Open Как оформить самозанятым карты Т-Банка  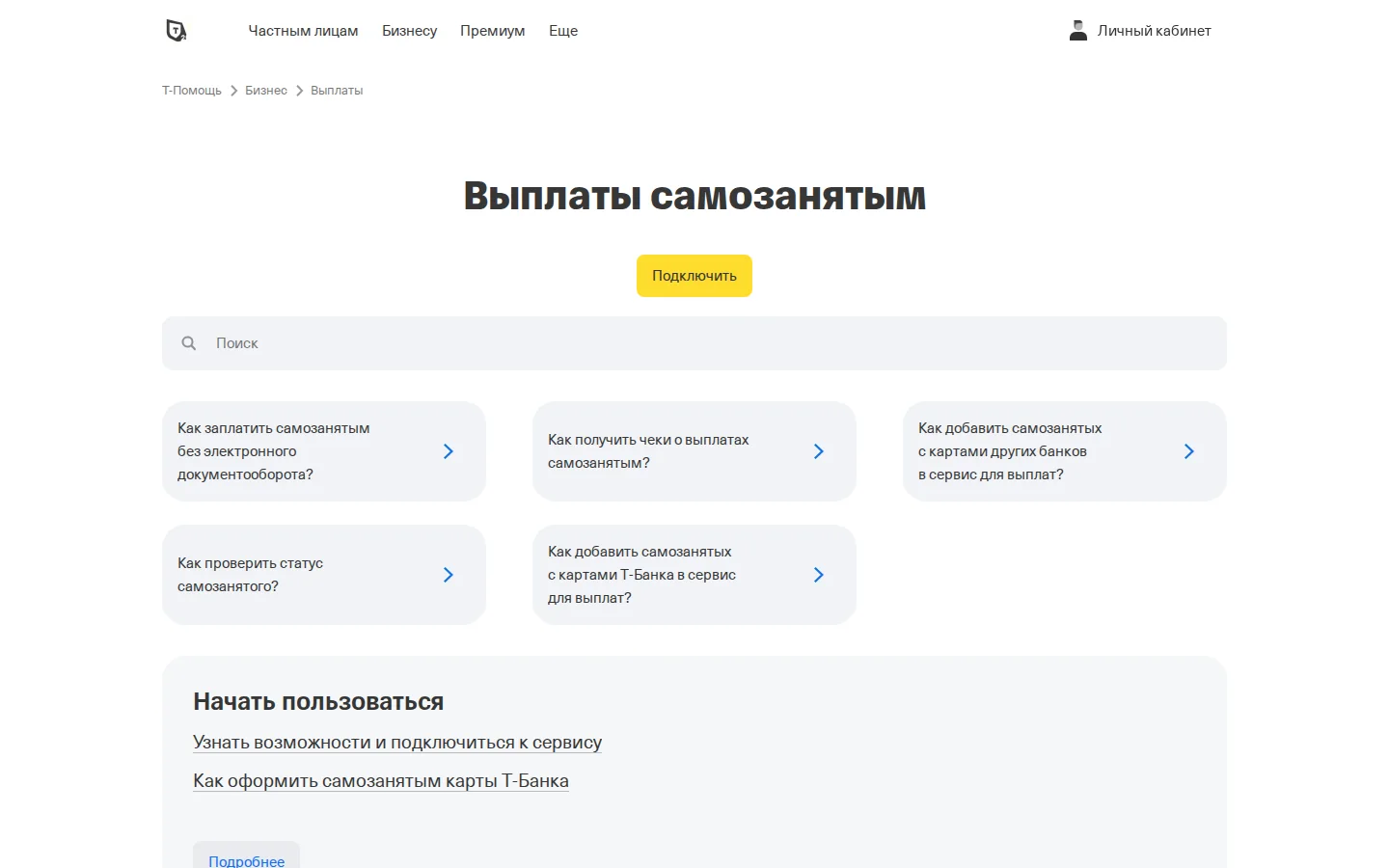click(x=381, y=781)
